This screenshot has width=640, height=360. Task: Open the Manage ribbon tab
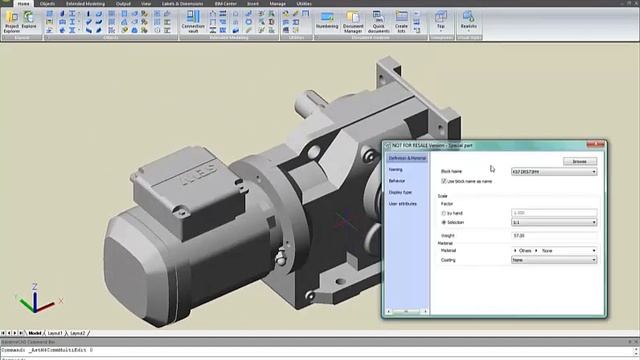278,4
